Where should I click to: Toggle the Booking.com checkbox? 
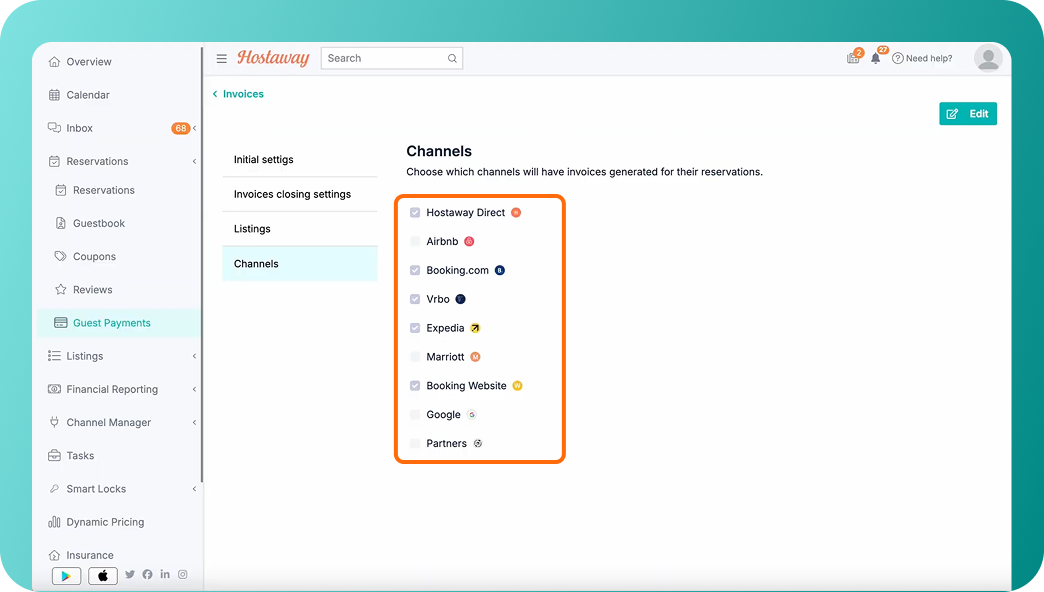point(415,270)
